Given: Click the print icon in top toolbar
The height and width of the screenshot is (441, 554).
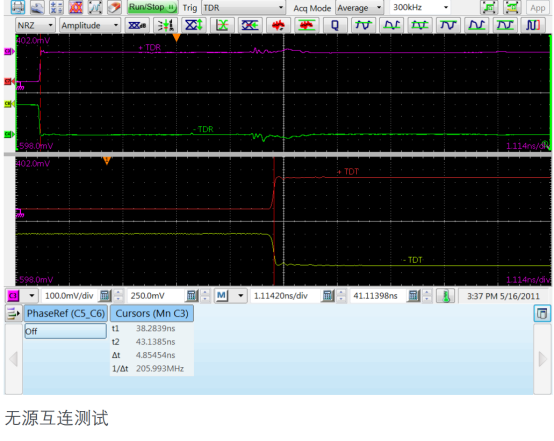Looking at the screenshot, I should [x=18, y=7].
